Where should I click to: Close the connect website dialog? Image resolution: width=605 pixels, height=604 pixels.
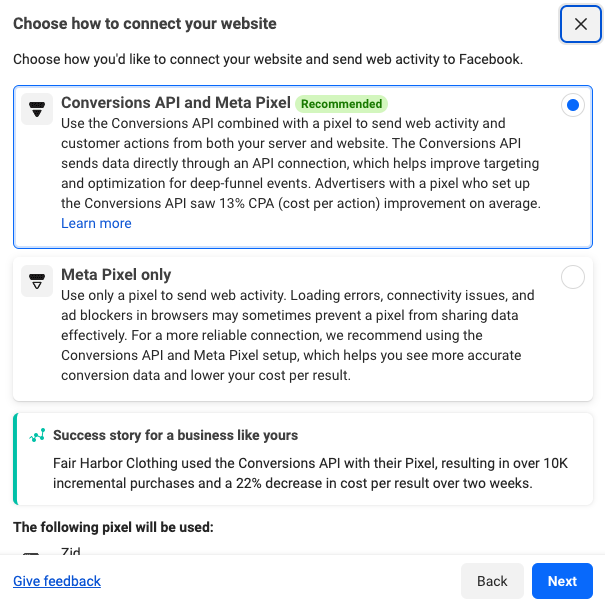pos(580,24)
